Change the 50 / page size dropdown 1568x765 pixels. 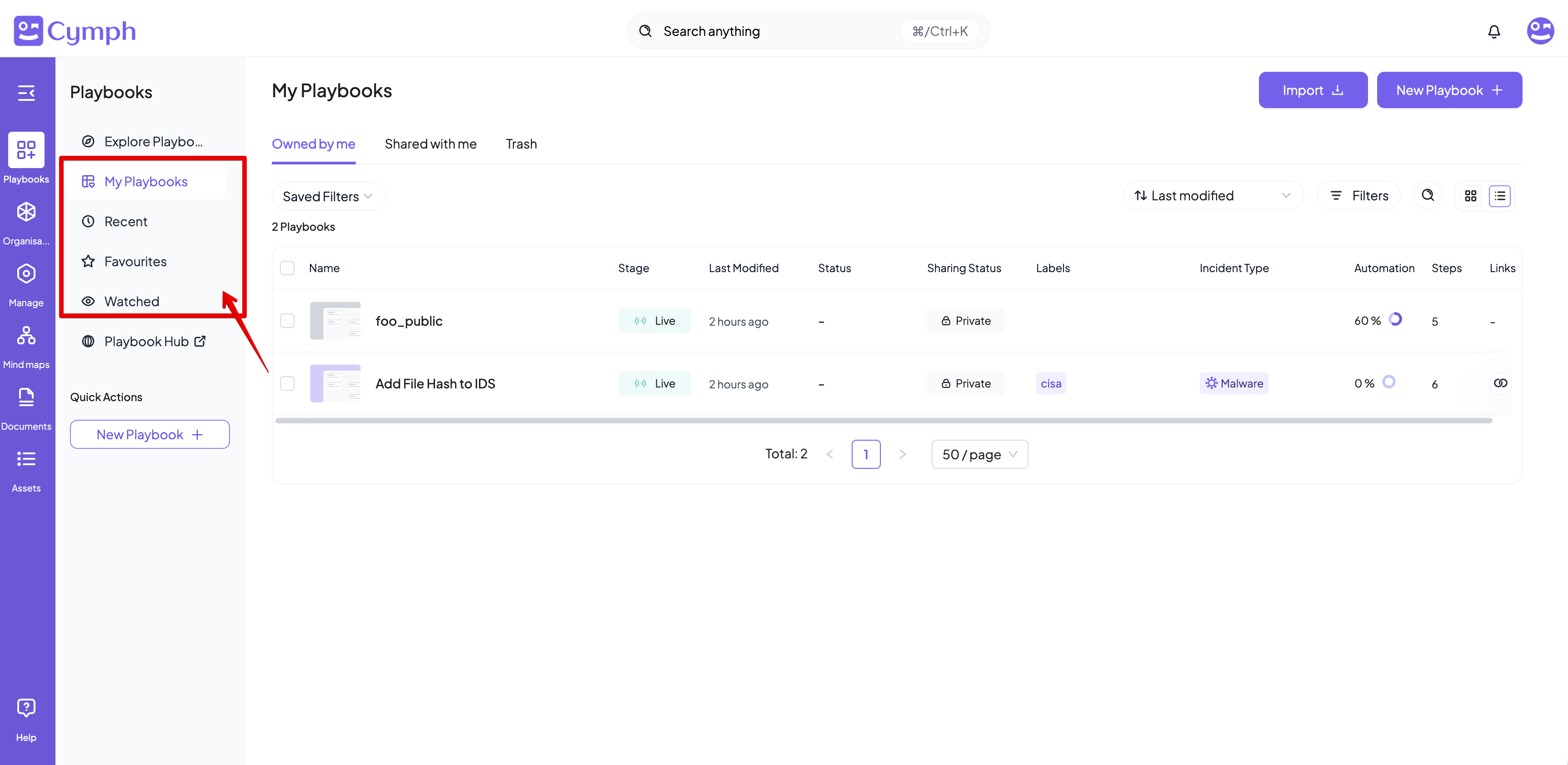[979, 454]
